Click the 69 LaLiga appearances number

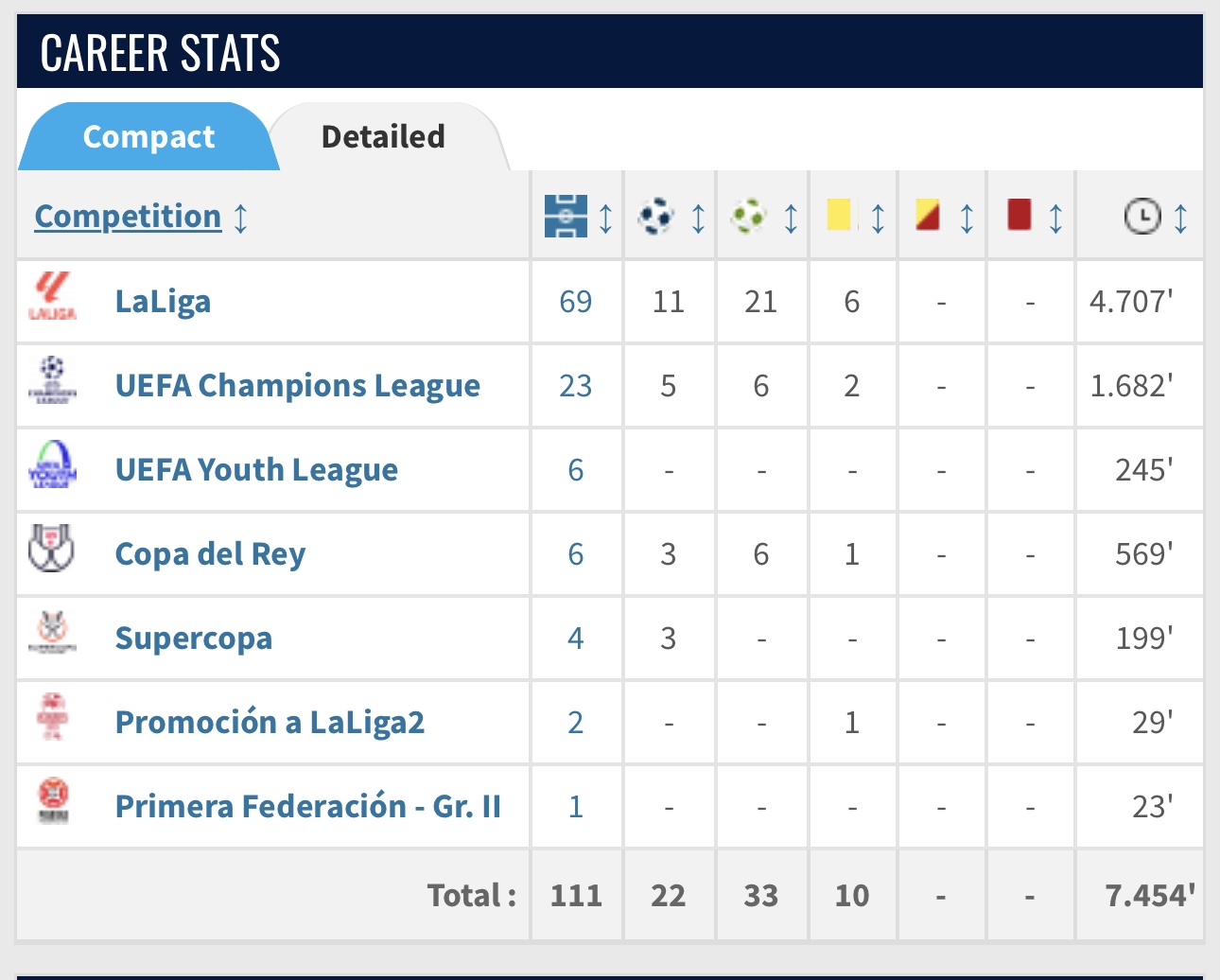575,302
